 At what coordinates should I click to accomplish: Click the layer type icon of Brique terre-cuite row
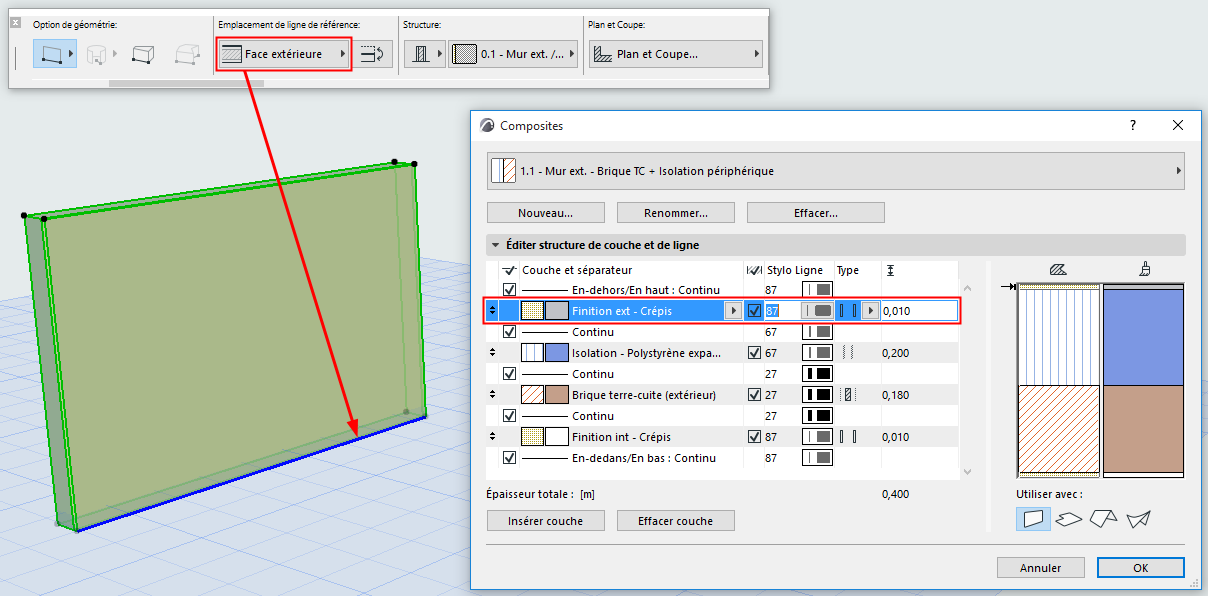coord(848,395)
